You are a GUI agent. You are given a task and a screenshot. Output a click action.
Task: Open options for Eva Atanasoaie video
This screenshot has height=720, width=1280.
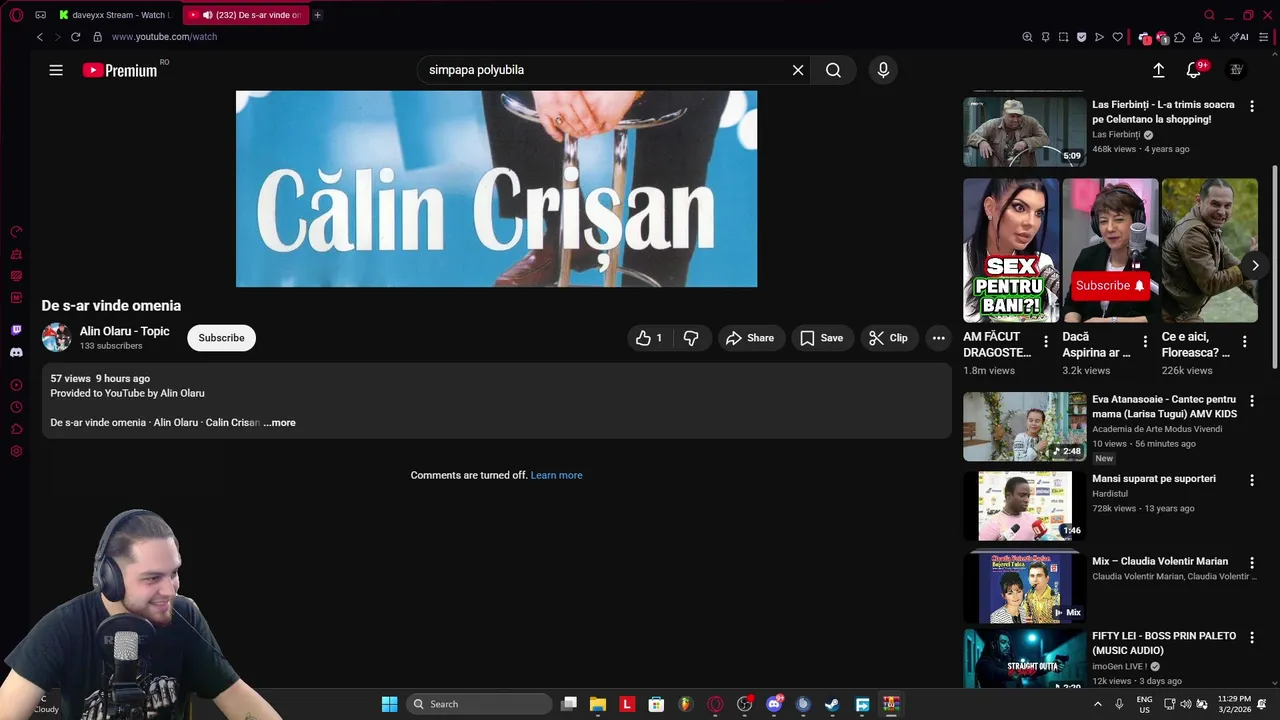tap(1251, 401)
